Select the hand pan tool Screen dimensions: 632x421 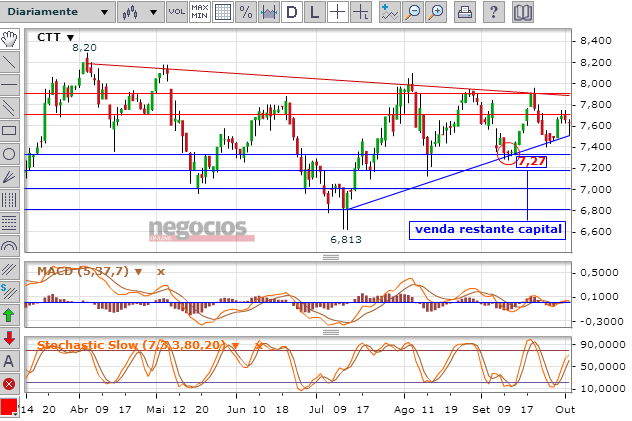click(x=9, y=39)
